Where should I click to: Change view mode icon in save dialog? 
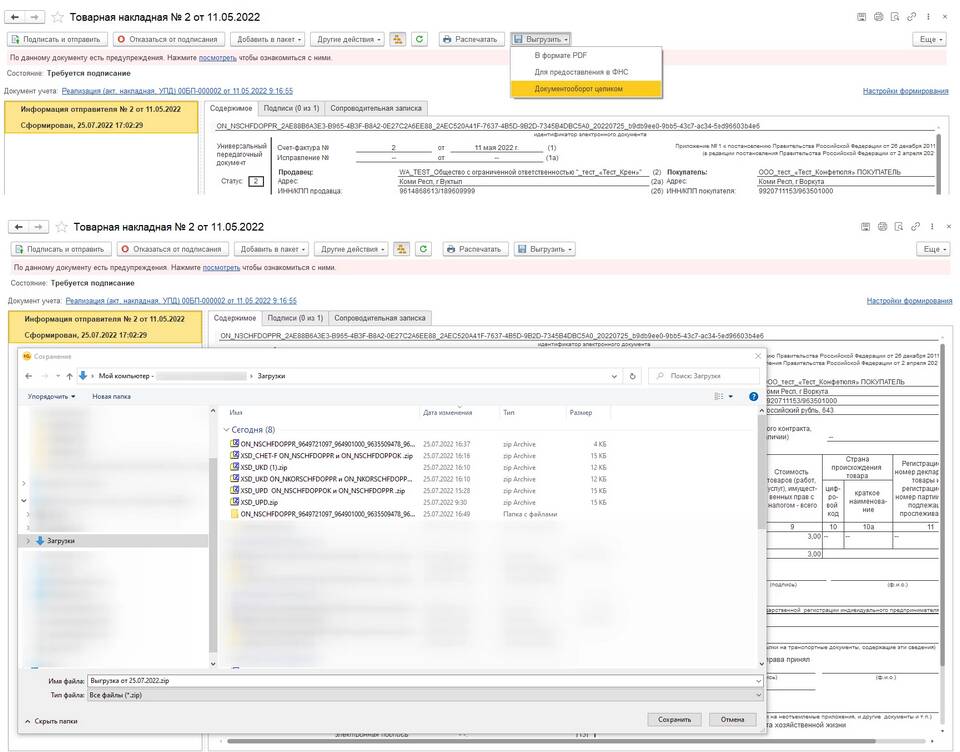click(719, 396)
